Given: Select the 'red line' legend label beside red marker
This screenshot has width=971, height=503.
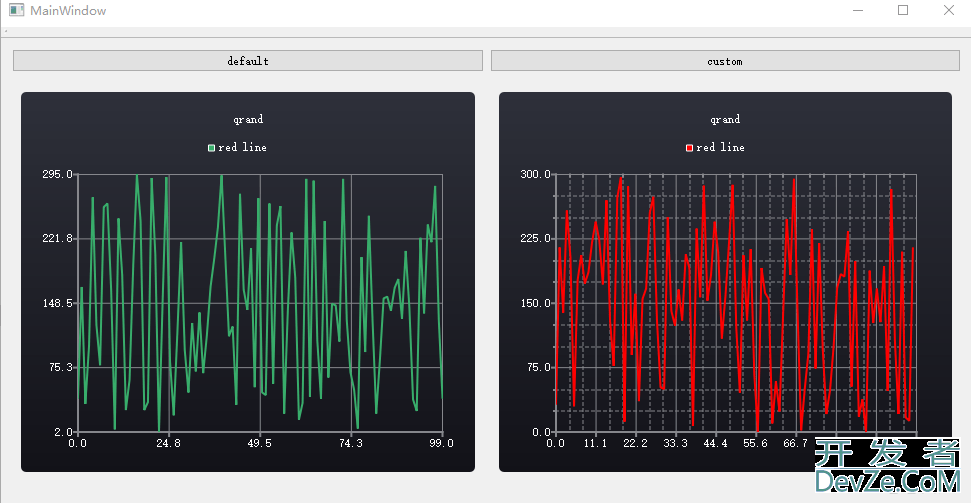Looking at the screenshot, I should point(720,148).
